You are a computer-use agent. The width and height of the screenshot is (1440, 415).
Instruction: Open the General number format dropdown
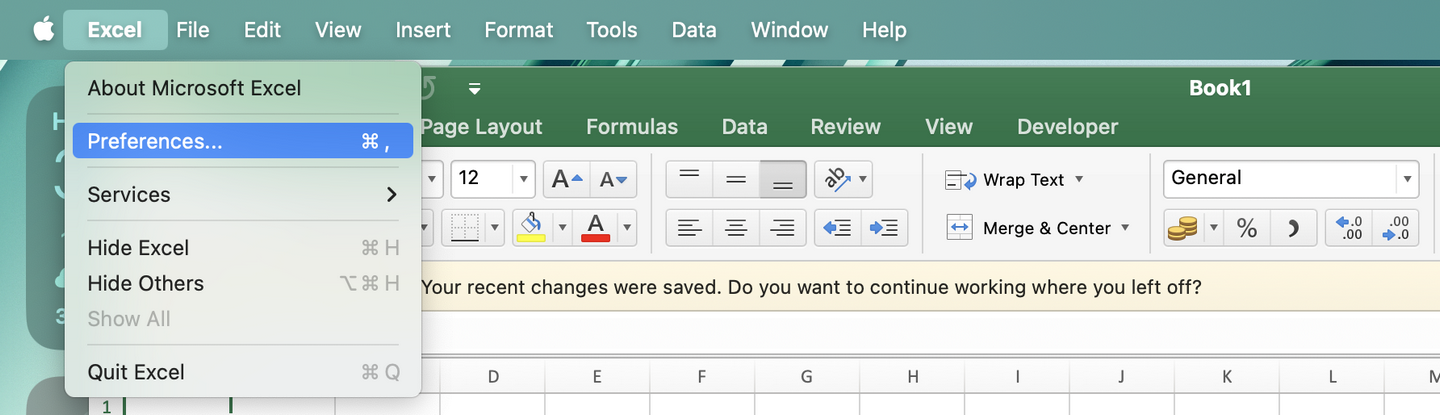(x=1408, y=180)
